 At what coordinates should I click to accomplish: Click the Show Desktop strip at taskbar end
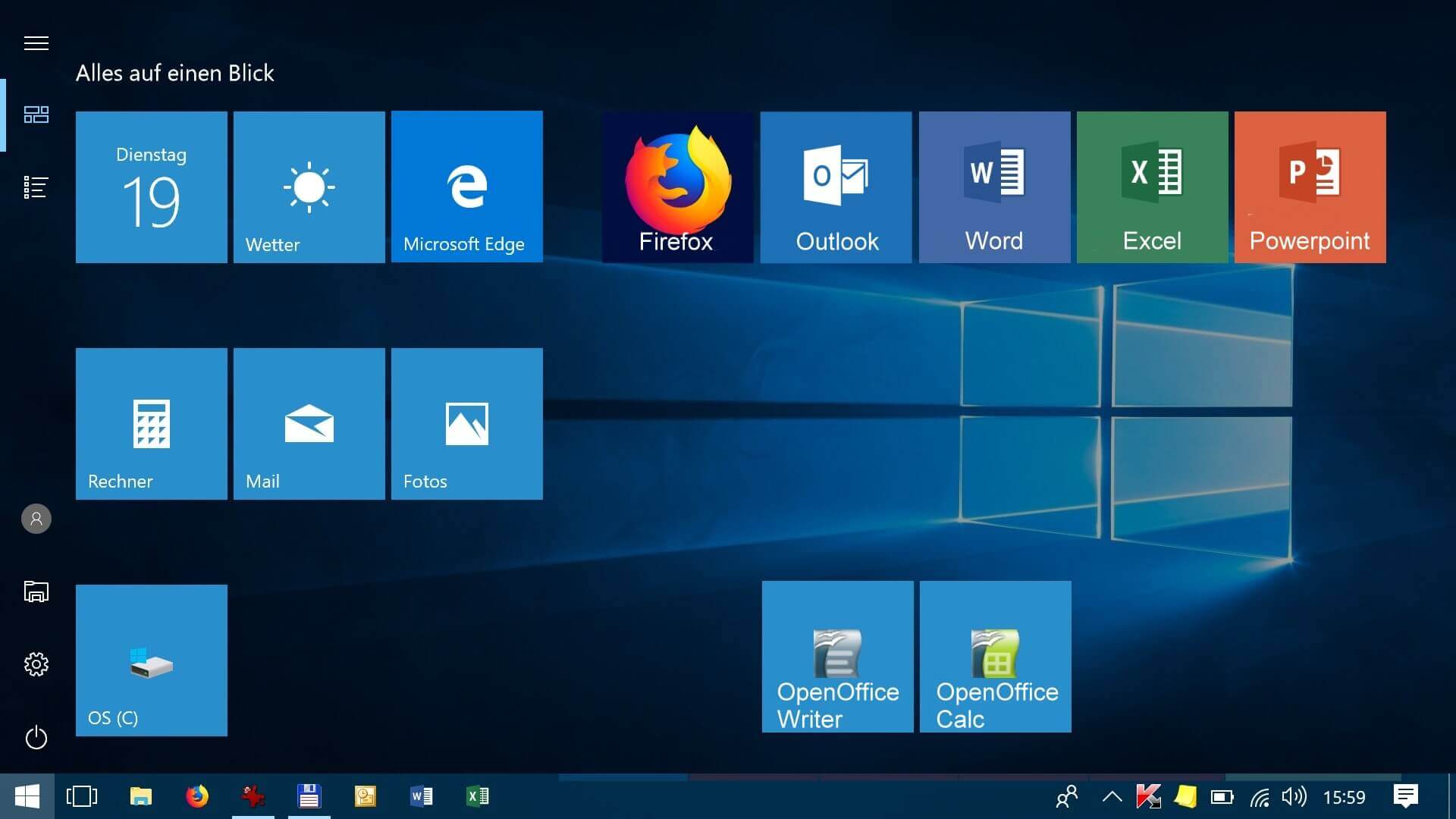click(x=1452, y=796)
